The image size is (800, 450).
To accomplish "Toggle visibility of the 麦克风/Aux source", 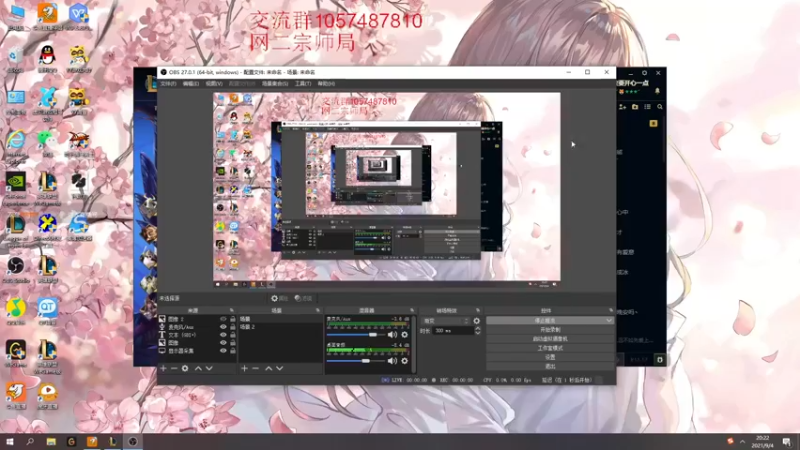I will click(x=223, y=327).
